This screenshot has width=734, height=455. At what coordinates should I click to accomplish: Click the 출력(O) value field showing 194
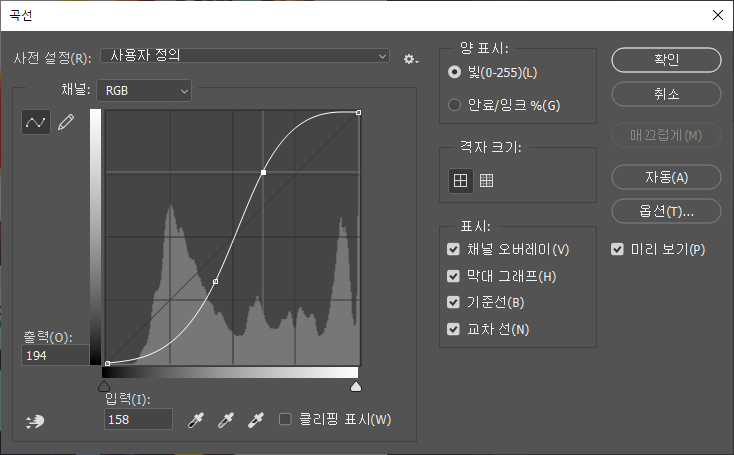coord(55,355)
